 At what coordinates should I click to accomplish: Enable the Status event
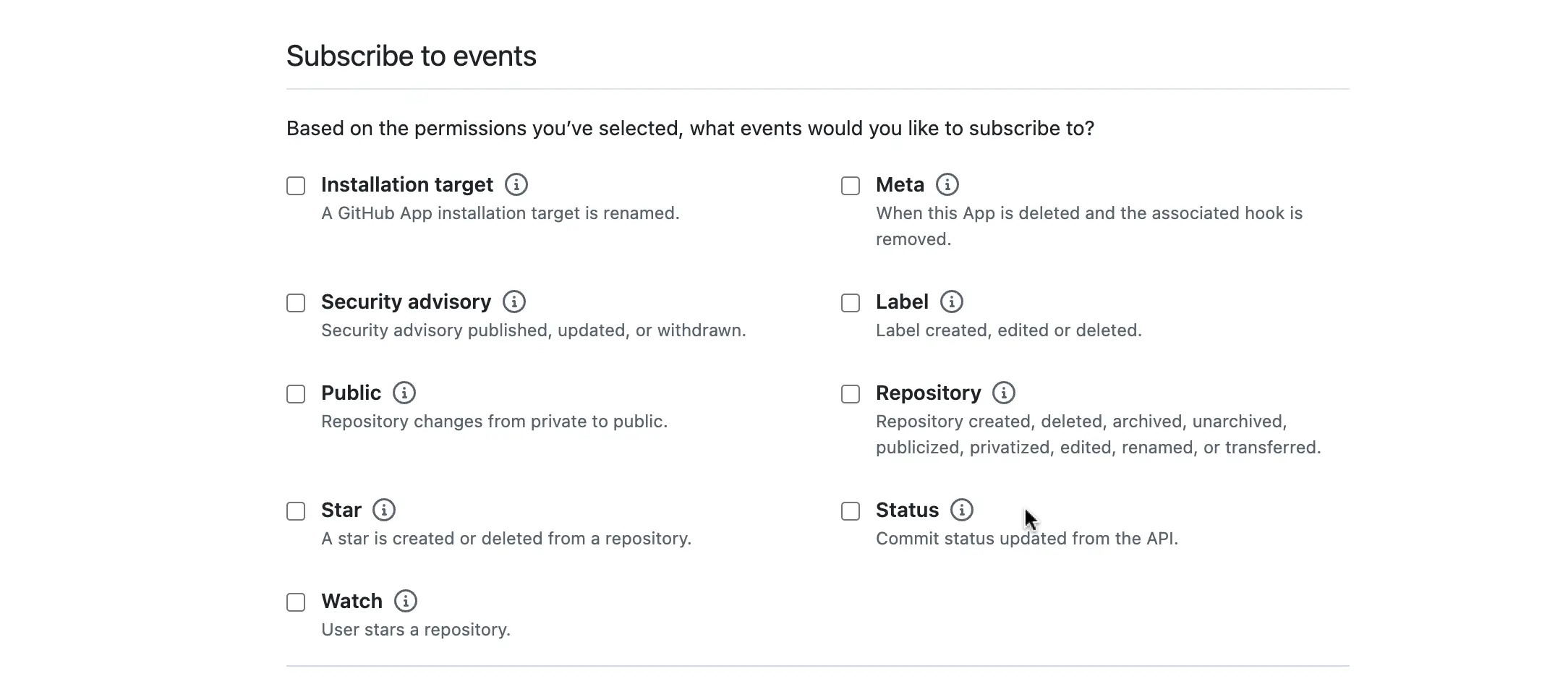coord(849,511)
